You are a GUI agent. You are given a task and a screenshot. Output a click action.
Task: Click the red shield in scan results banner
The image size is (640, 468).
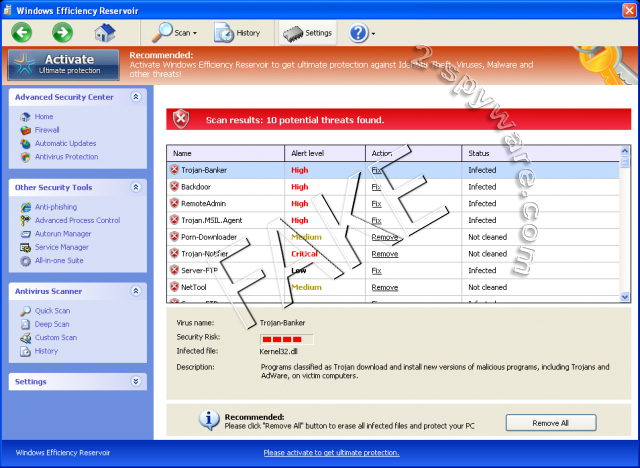[x=181, y=119]
